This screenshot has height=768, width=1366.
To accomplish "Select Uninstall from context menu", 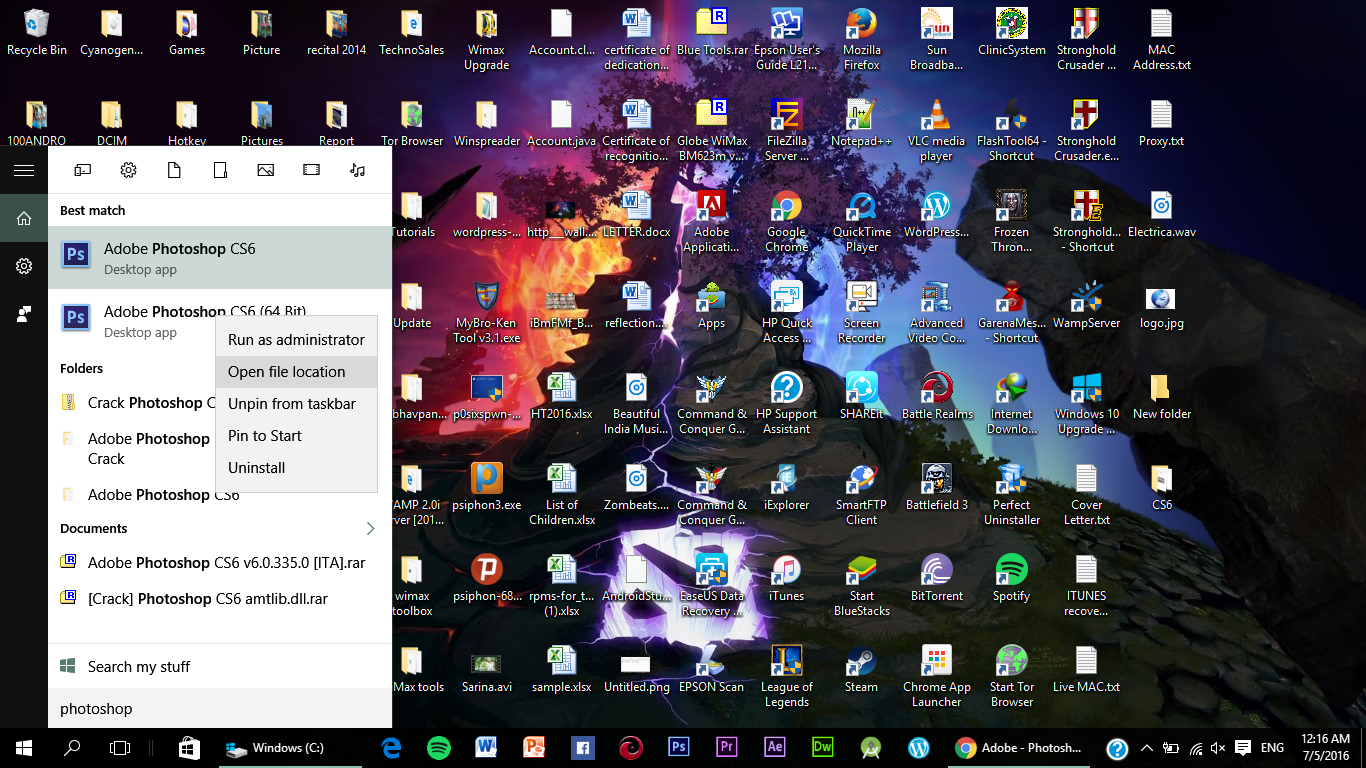I will pyautogui.click(x=296, y=468).
